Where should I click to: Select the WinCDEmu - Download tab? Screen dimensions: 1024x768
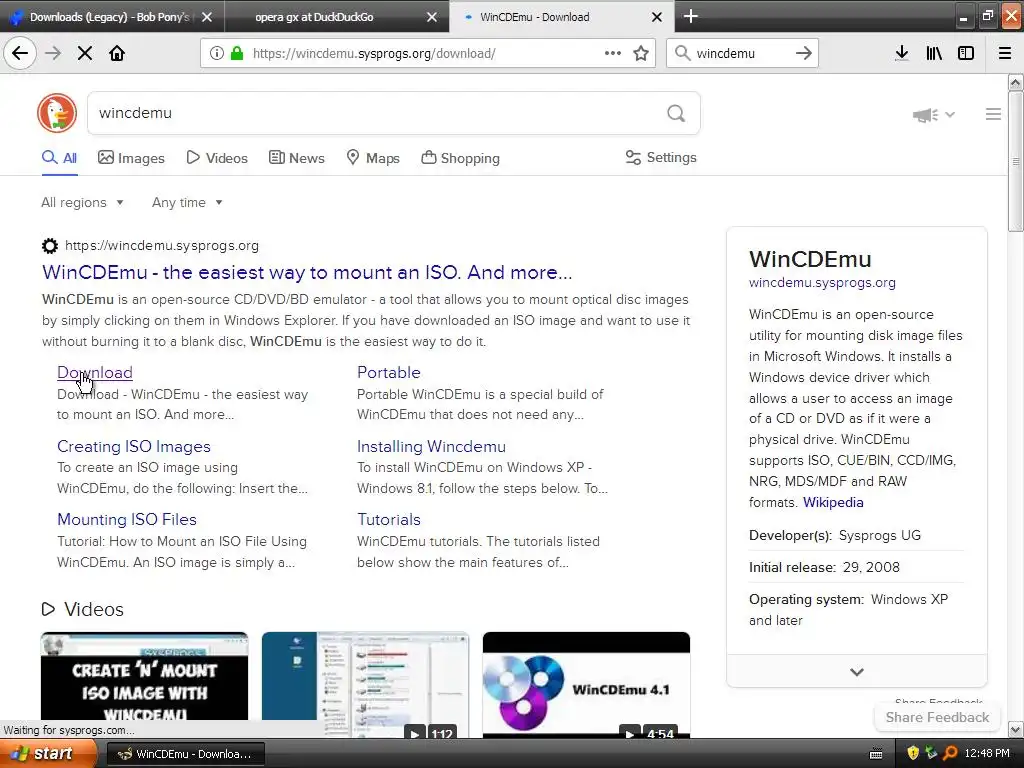[x=562, y=17]
